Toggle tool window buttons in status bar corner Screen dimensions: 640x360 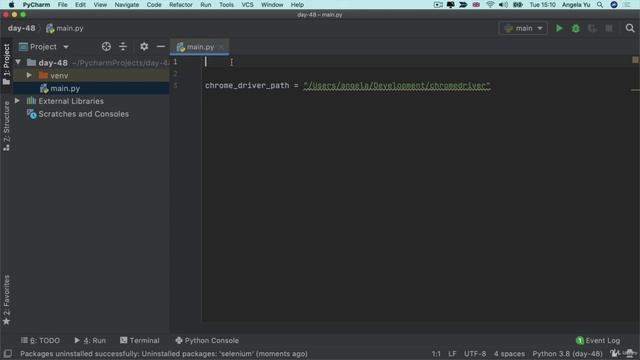click(7, 353)
